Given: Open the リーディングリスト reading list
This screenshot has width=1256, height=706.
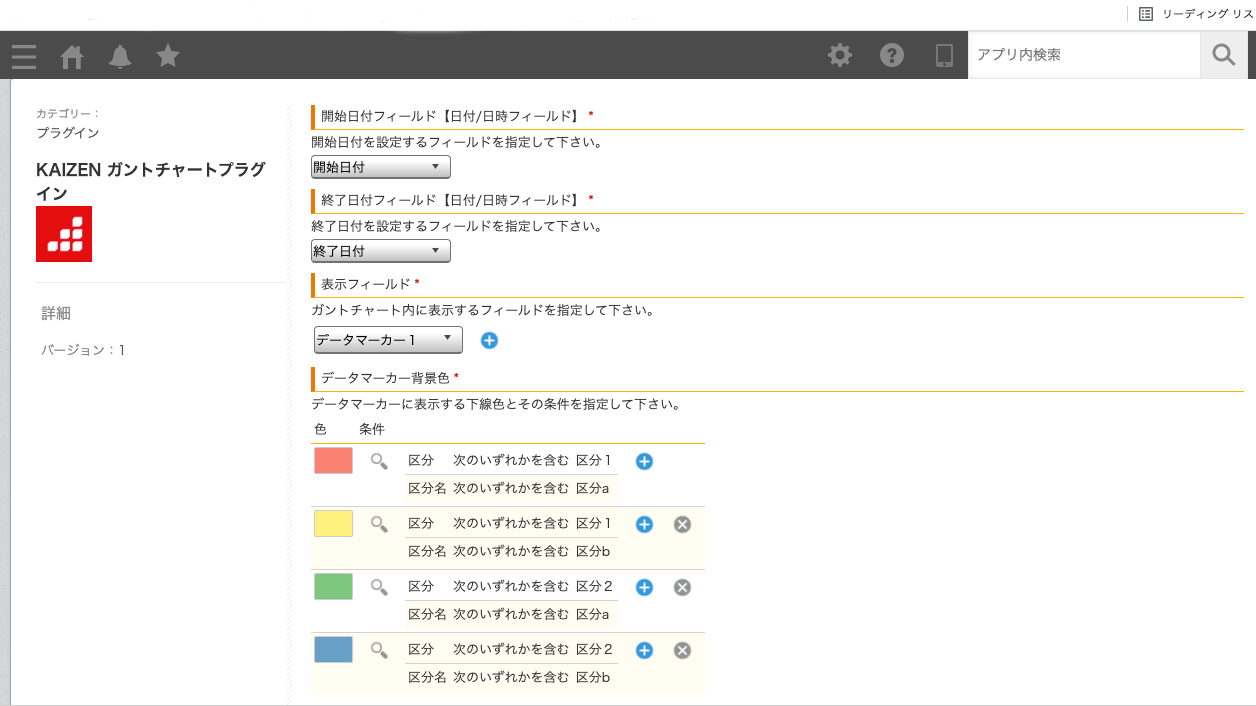Looking at the screenshot, I should tap(1196, 14).
